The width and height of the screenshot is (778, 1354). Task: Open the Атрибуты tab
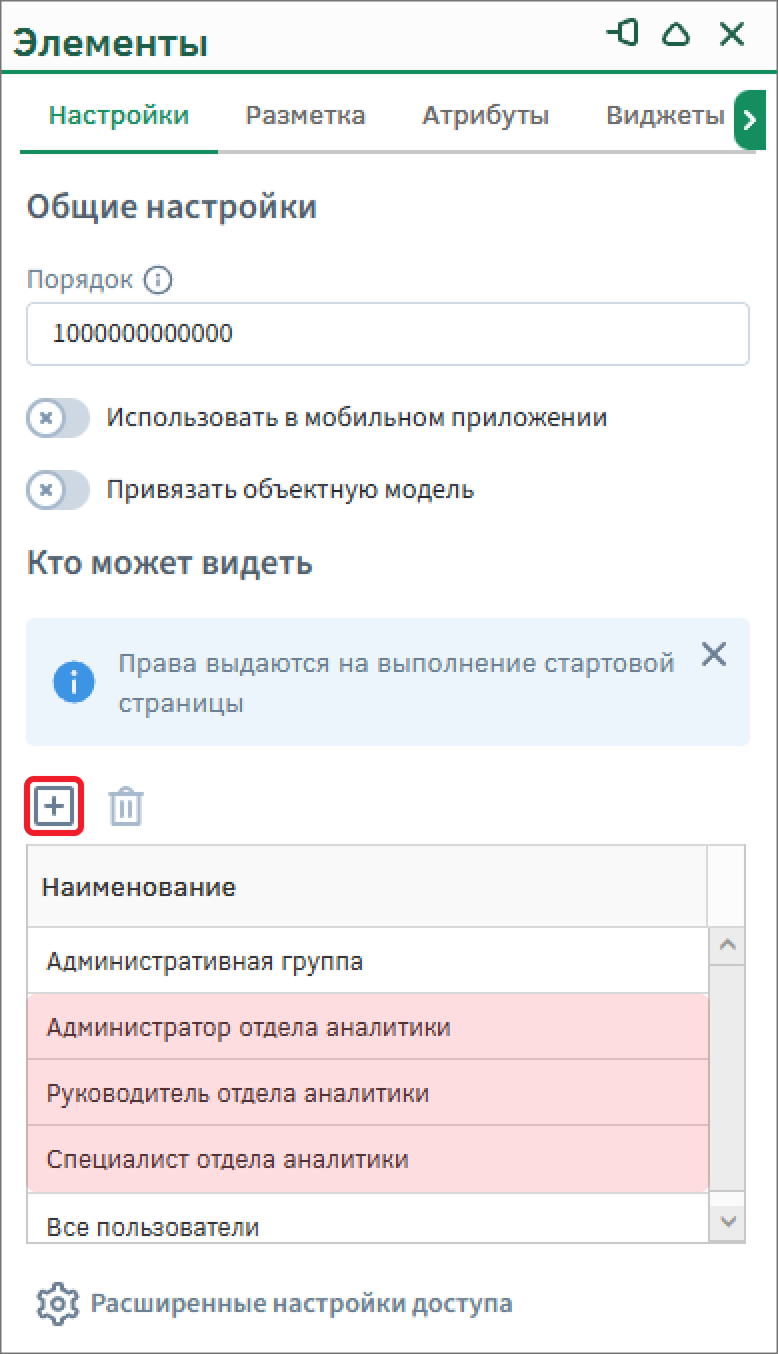click(x=487, y=115)
